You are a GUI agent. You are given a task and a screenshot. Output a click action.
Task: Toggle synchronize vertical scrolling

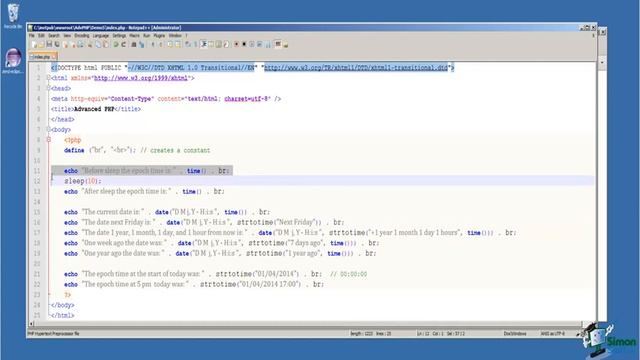170,44
